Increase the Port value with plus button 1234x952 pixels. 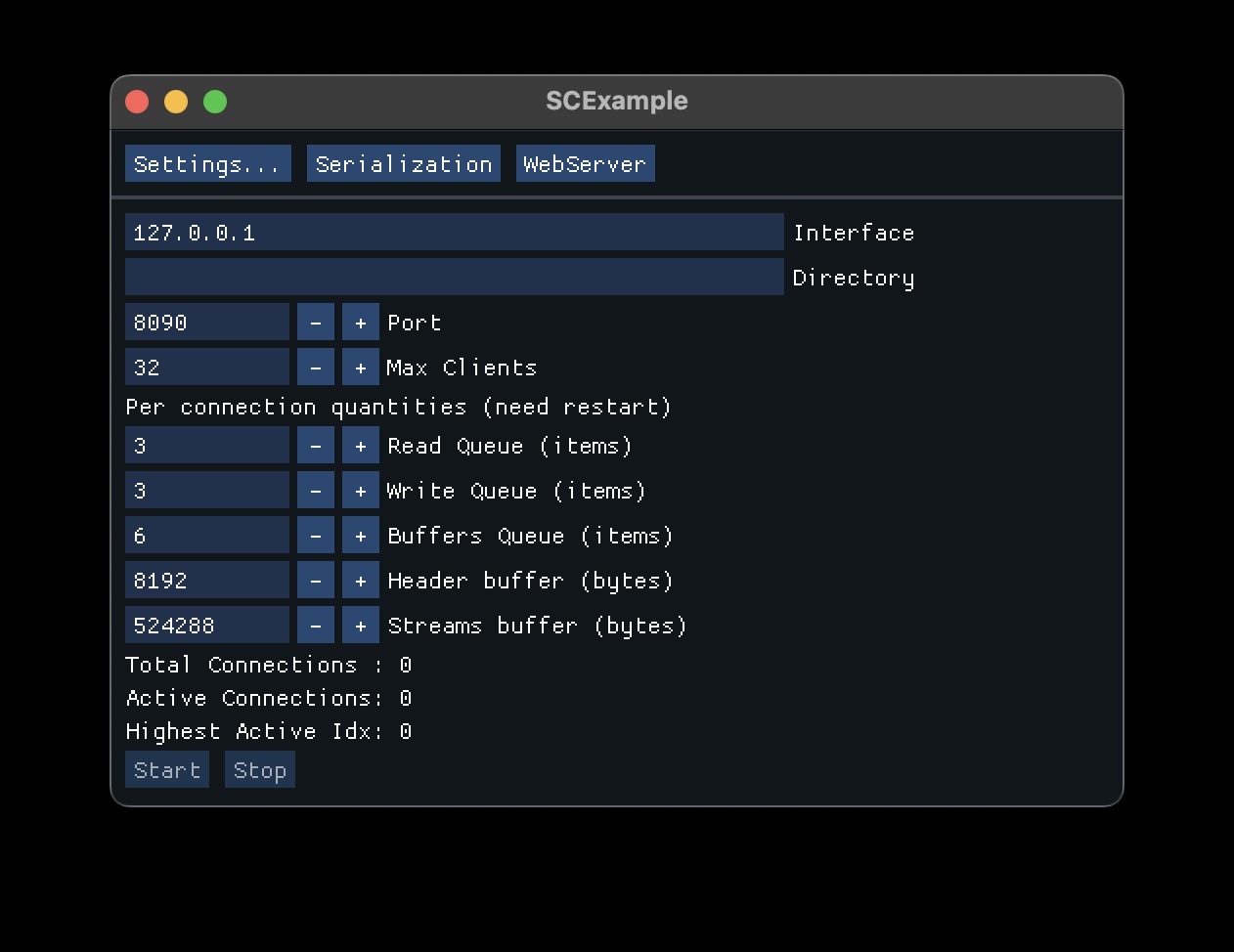360,323
